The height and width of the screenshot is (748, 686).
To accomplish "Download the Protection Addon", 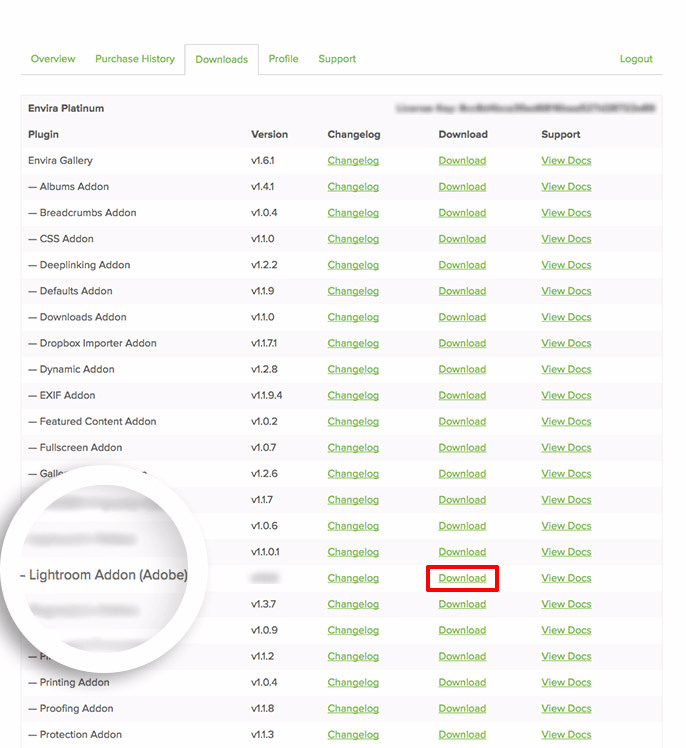I will (462, 735).
